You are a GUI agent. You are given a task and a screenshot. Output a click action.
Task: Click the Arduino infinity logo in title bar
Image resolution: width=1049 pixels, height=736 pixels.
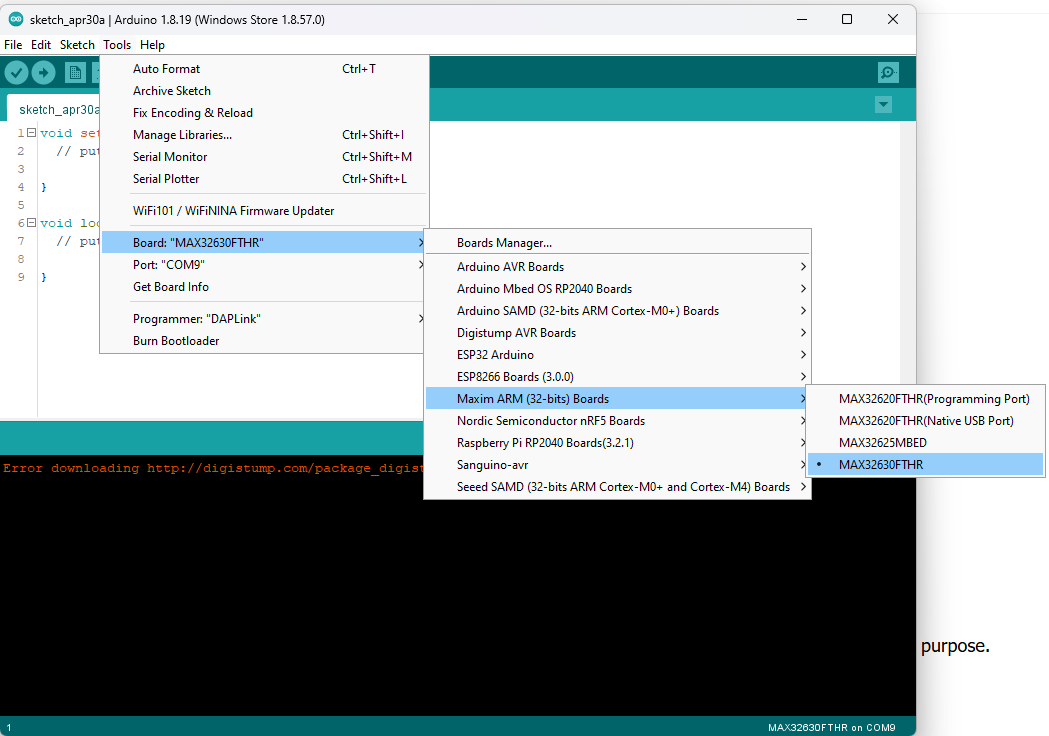[x=16, y=19]
